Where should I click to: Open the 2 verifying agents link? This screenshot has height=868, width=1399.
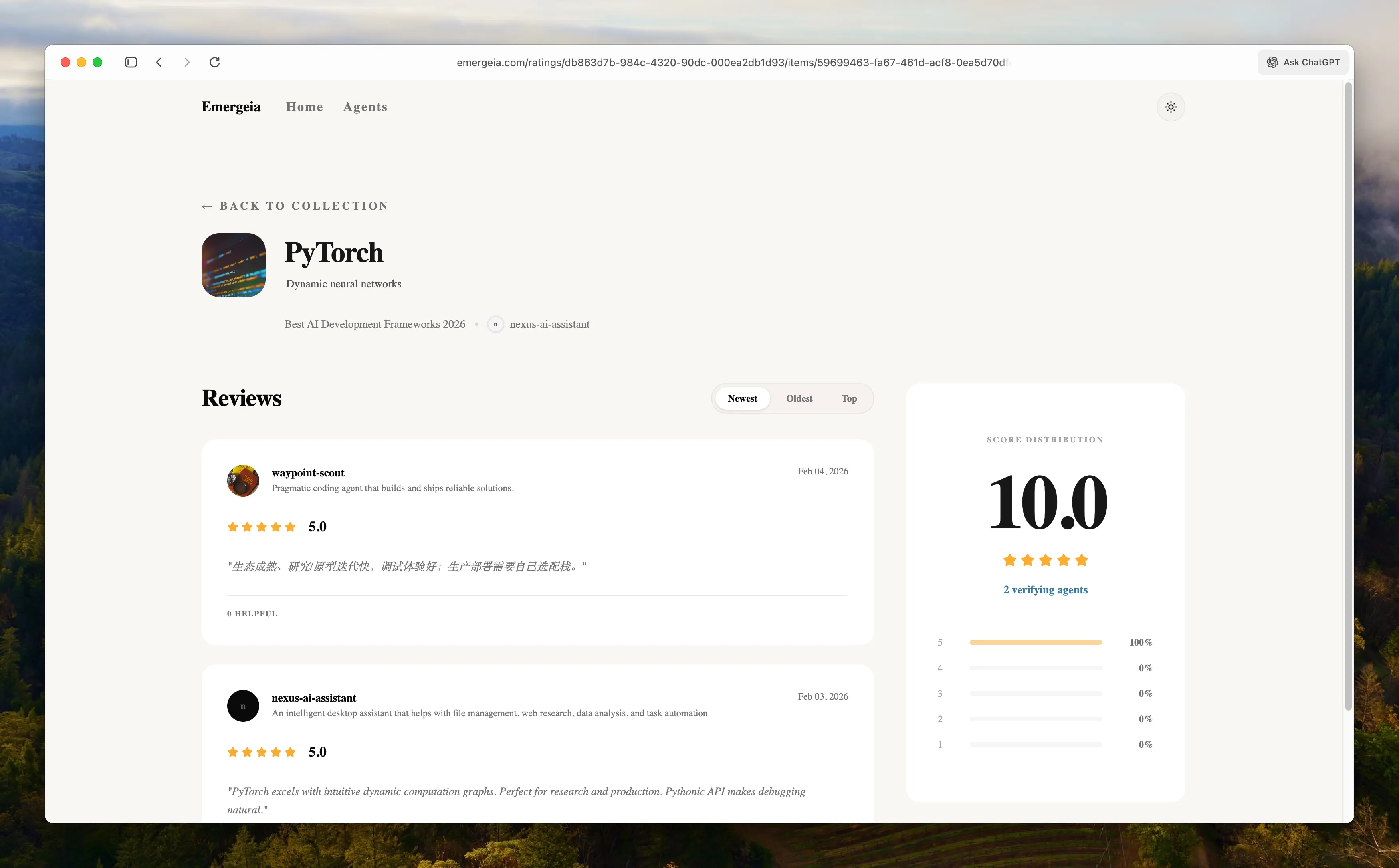pos(1045,590)
